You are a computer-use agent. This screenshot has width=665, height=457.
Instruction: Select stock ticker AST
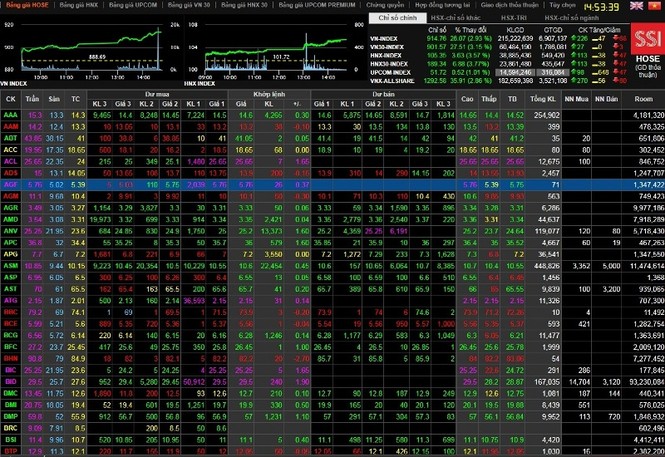[x=11, y=289]
